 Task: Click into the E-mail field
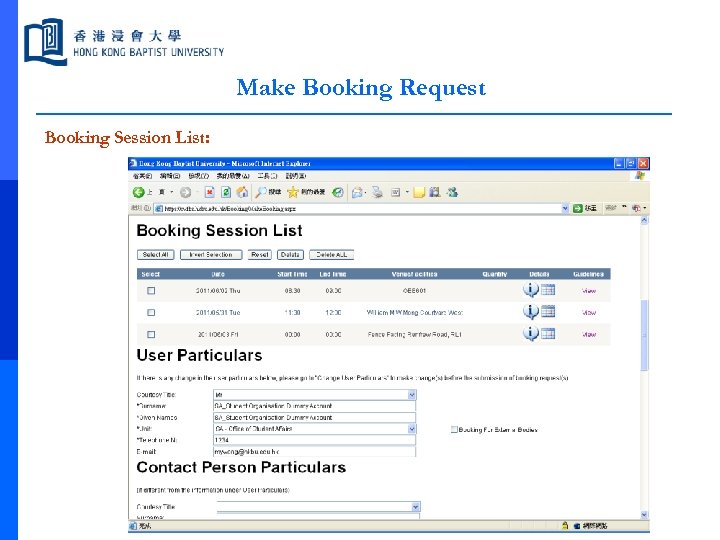(315, 451)
